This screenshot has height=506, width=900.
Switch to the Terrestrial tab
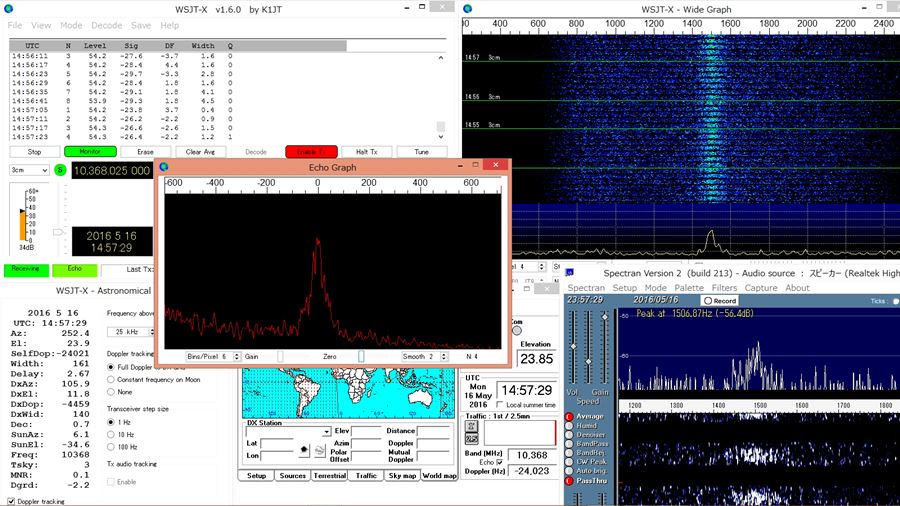(x=329, y=476)
